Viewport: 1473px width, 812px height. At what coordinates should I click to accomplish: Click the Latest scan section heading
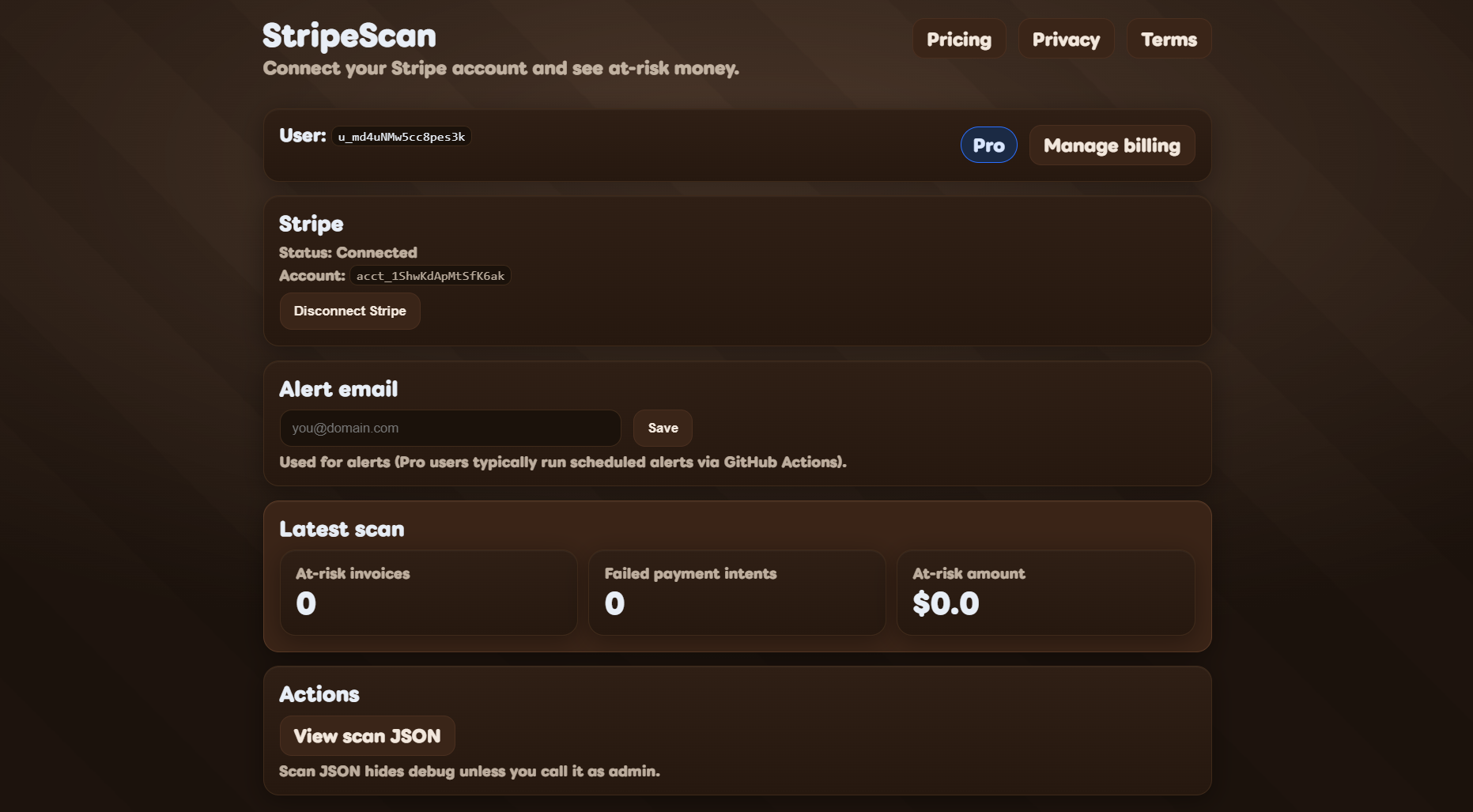(x=342, y=529)
